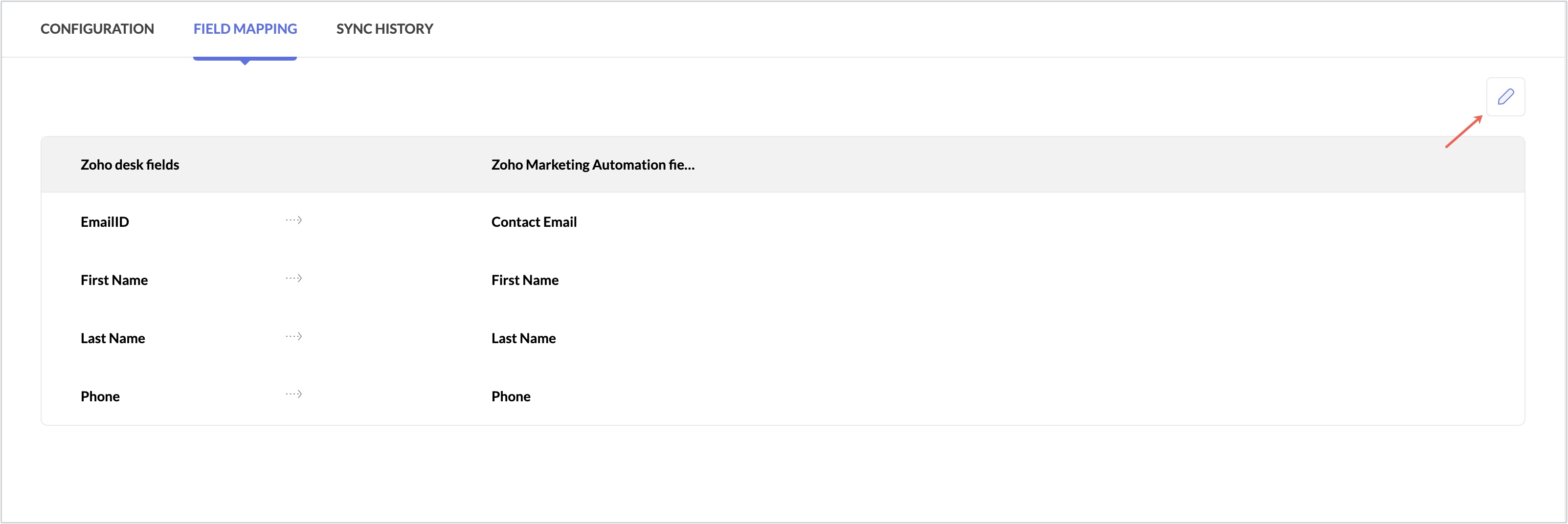Image resolution: width=1568 pixels, height=524 pixels.
Task: Select the 'EmailID' Zoho desk field
Action: coord(105,222)
